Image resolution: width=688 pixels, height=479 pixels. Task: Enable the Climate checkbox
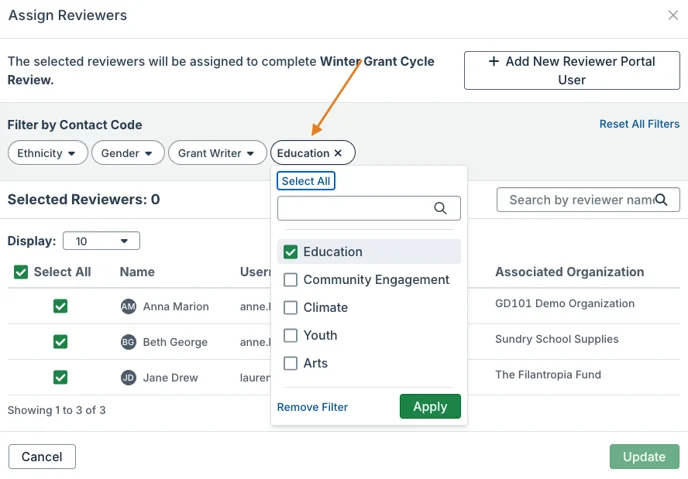coord(290,307)
